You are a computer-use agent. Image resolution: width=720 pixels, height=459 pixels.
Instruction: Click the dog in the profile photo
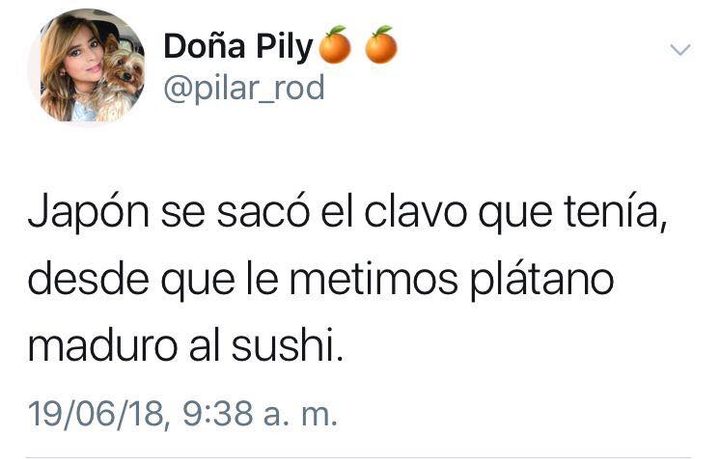click(x=118, y=78)
